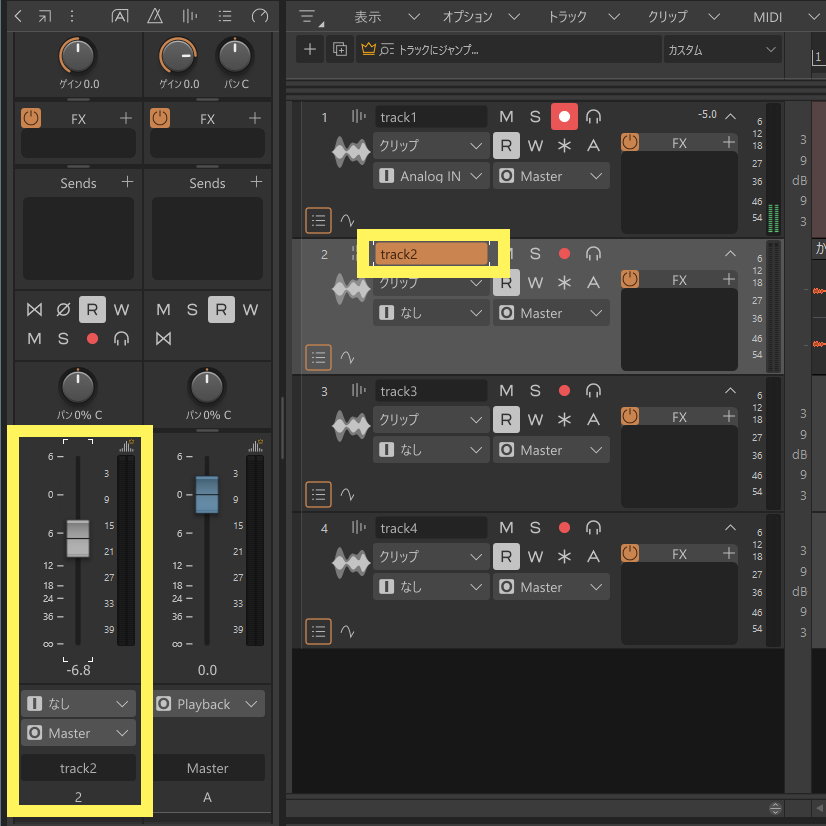Toggle the phase invert button in track2 inspector
The image size is (826, 826).
click(63, 309)
